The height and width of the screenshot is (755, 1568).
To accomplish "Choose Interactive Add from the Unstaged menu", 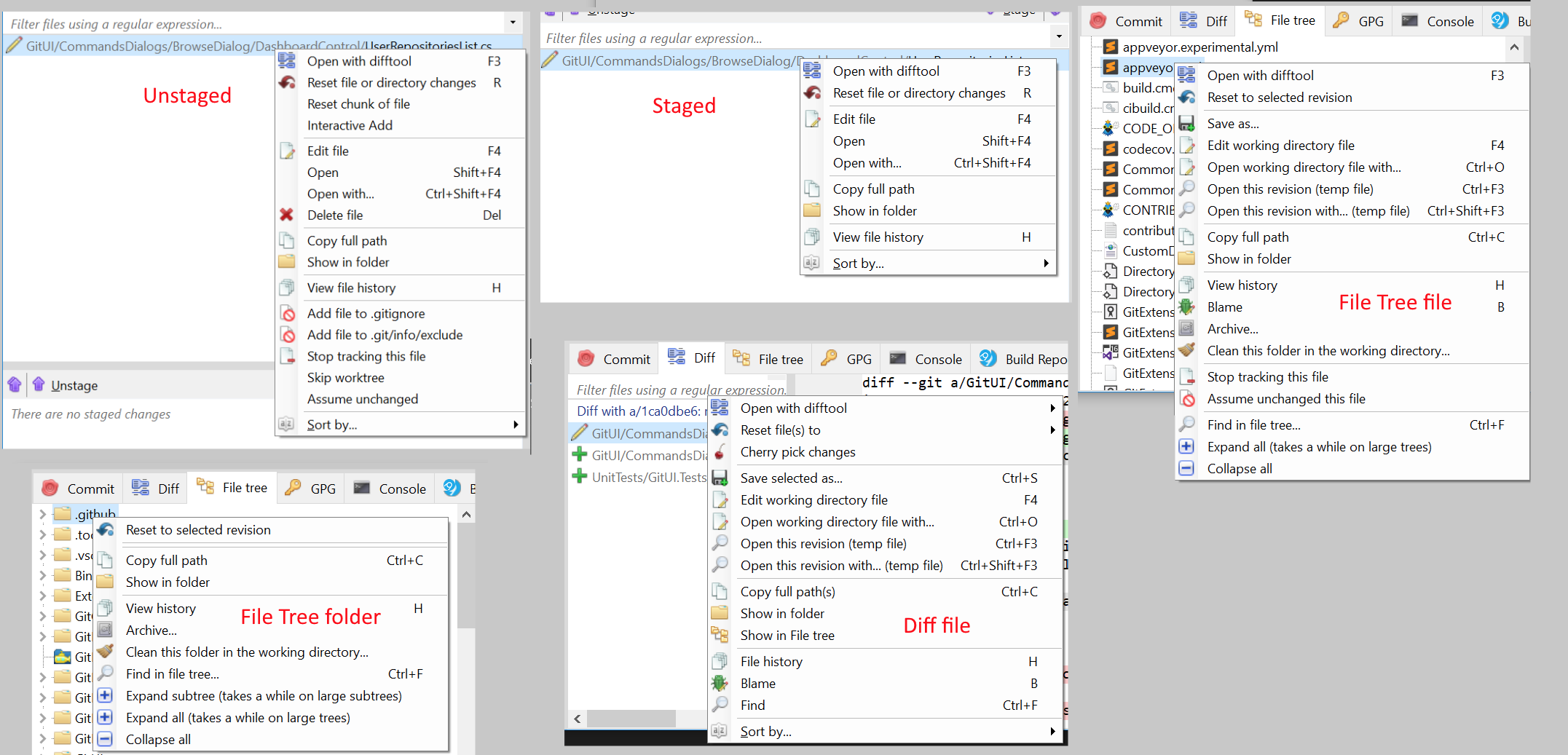I will tap(350, 125).
